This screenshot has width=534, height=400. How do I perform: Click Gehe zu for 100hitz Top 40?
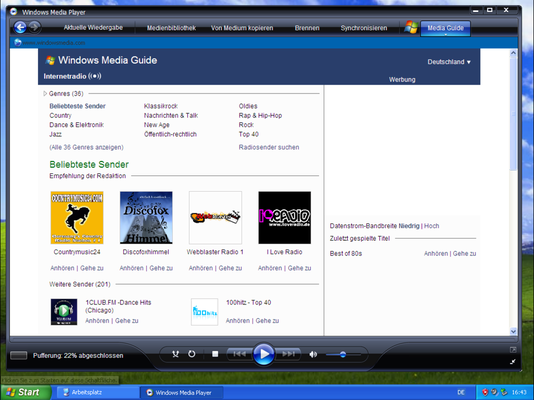tap(267, 321)
